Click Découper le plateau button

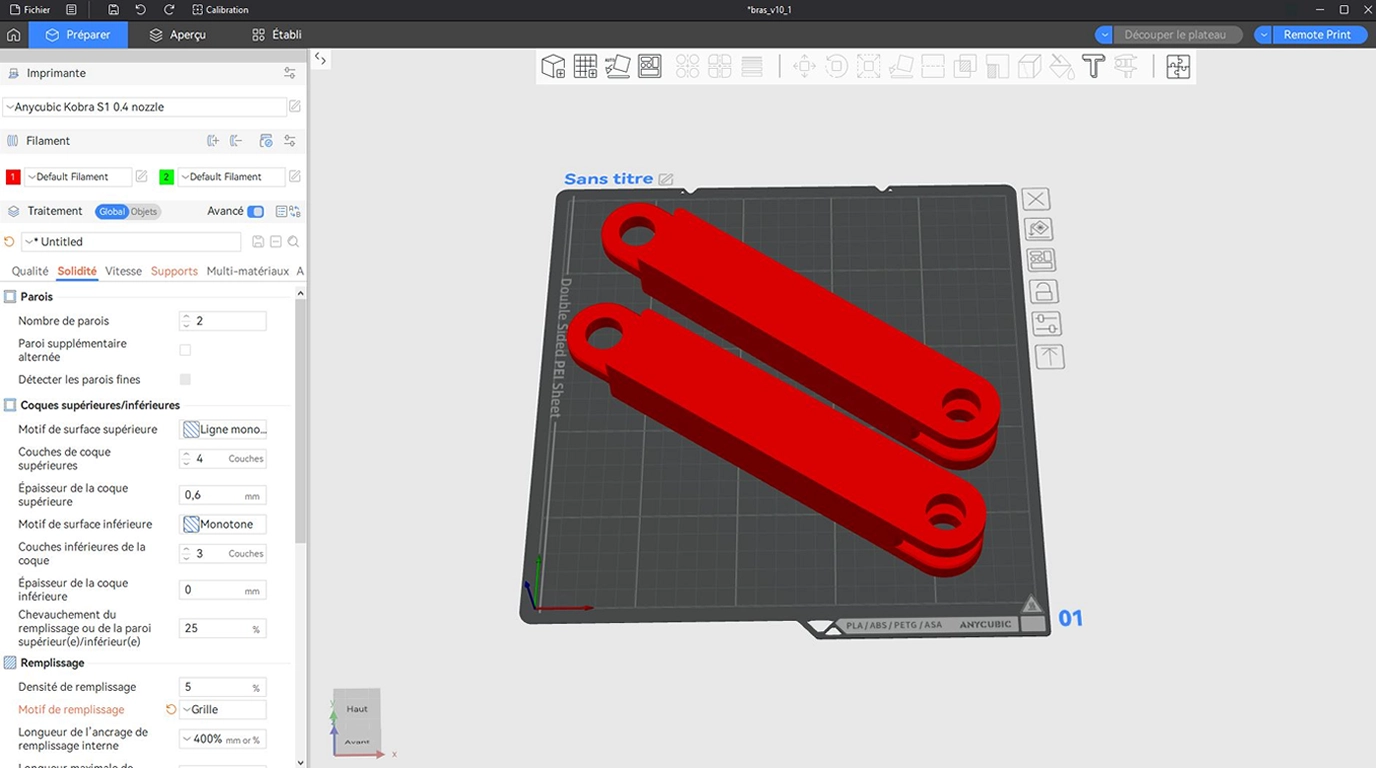(x=1175, y=35)
